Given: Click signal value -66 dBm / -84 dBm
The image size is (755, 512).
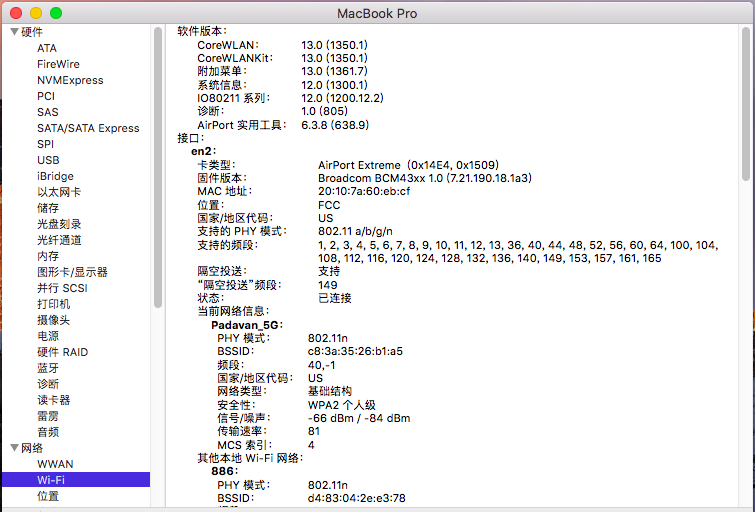Looking at the screenshot, I should click(x=359, y=418).
